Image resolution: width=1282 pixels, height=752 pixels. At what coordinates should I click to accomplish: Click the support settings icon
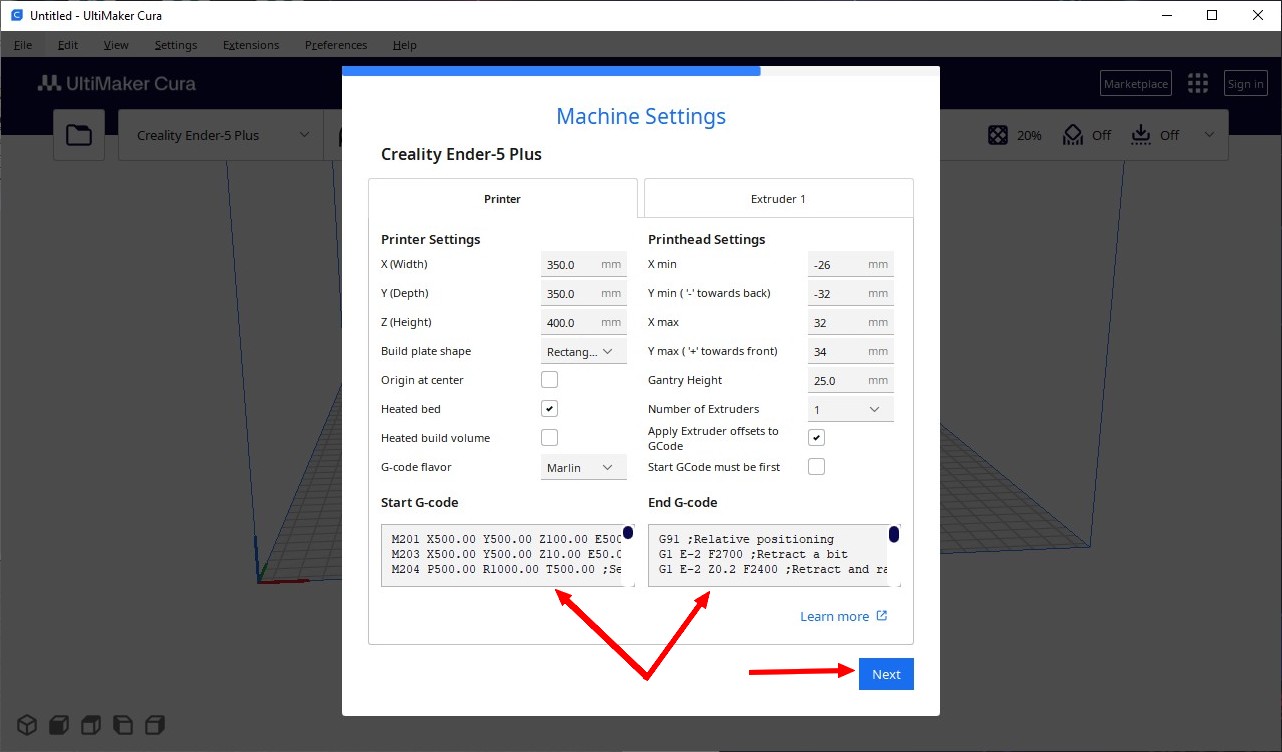(1073, 135)
